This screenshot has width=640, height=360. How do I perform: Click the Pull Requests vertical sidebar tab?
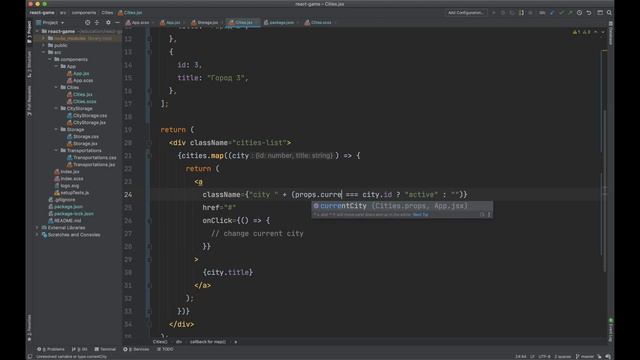tap(29, 101)
